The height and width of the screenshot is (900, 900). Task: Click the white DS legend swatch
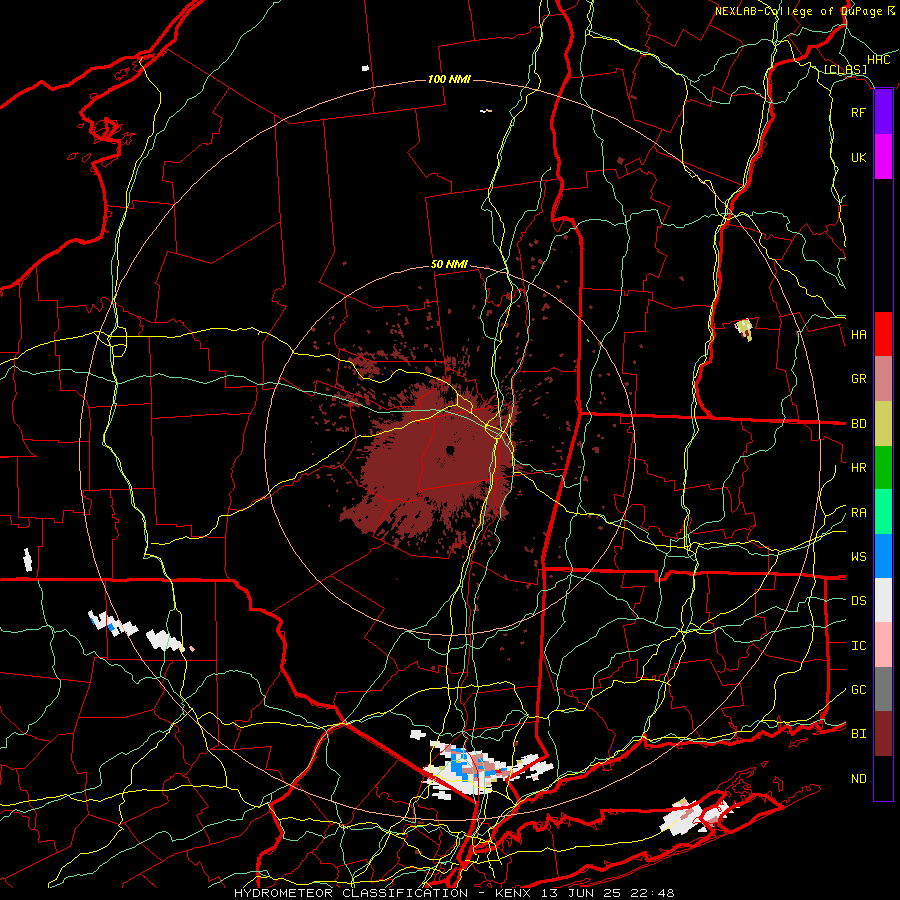point(883,600)
